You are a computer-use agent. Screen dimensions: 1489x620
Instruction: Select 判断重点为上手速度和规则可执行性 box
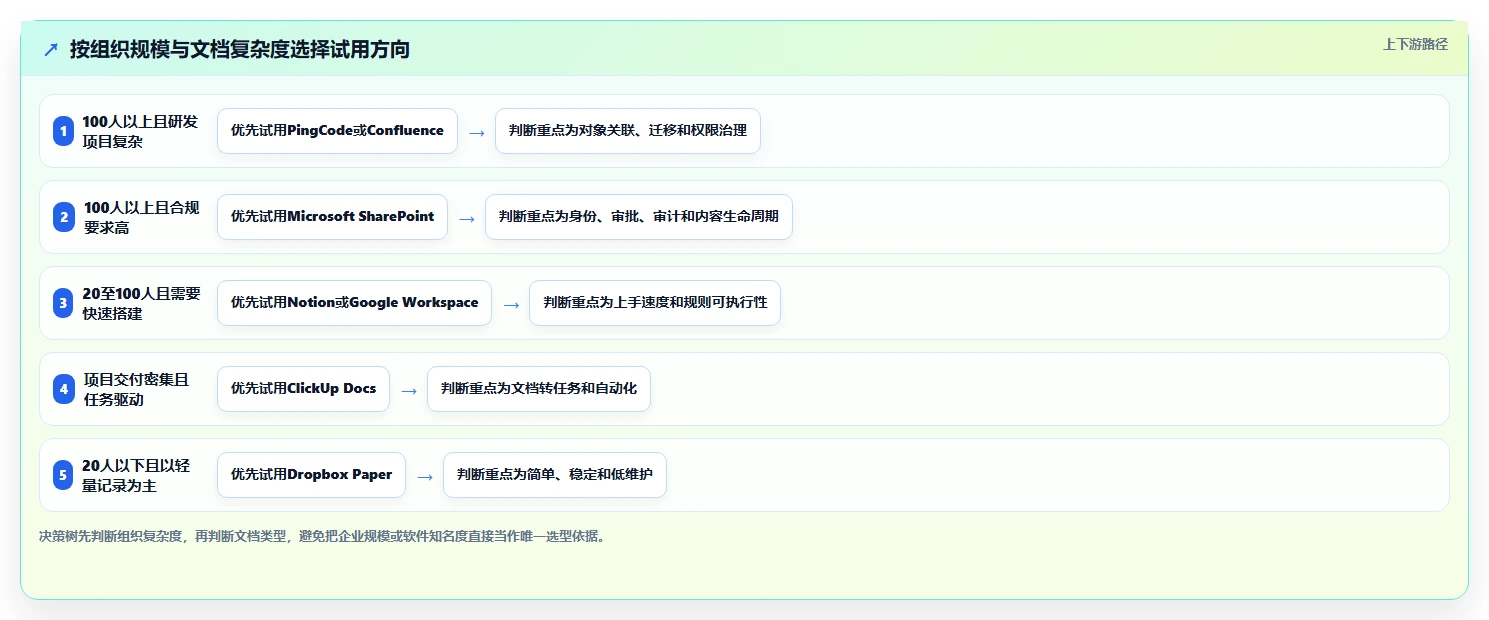coord(655,303)
